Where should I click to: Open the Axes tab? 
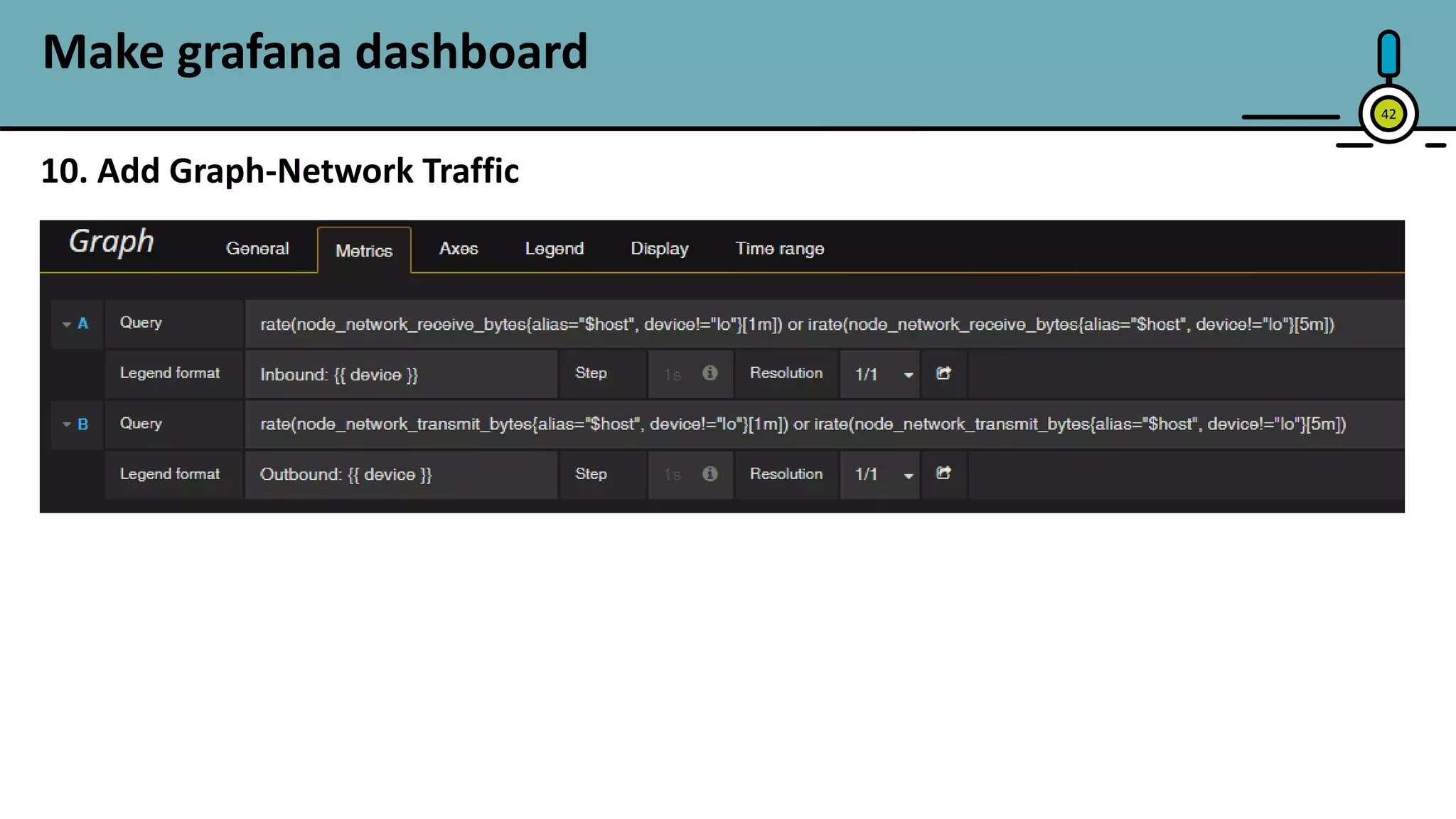[459, 249]
